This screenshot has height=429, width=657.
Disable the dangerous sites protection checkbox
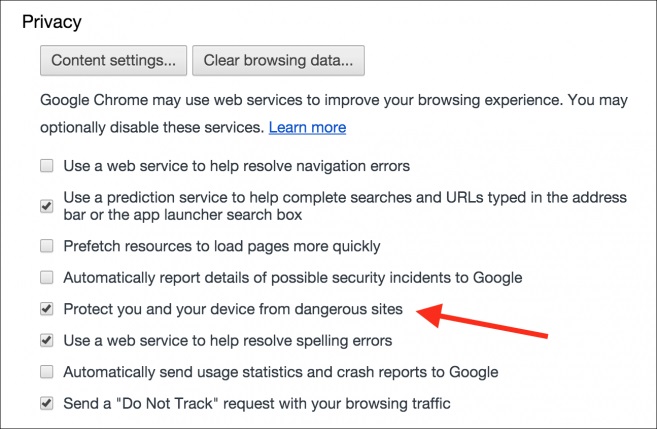[x=47, y=309]
